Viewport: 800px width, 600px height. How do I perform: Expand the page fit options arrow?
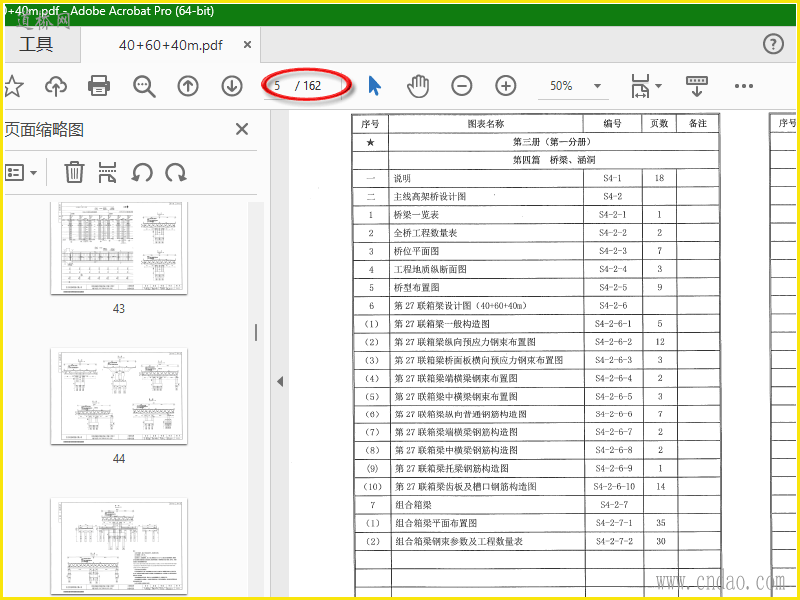pos(658,86)
